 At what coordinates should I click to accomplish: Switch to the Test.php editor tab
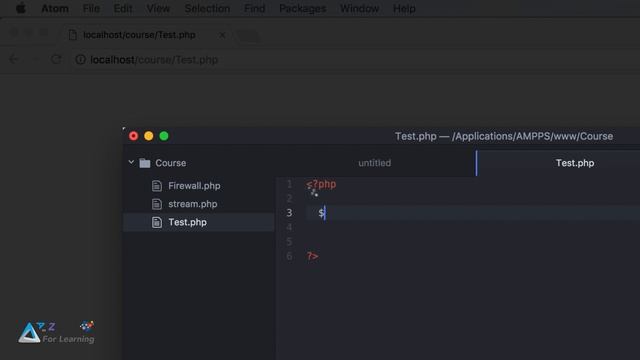tap(575, 163)
